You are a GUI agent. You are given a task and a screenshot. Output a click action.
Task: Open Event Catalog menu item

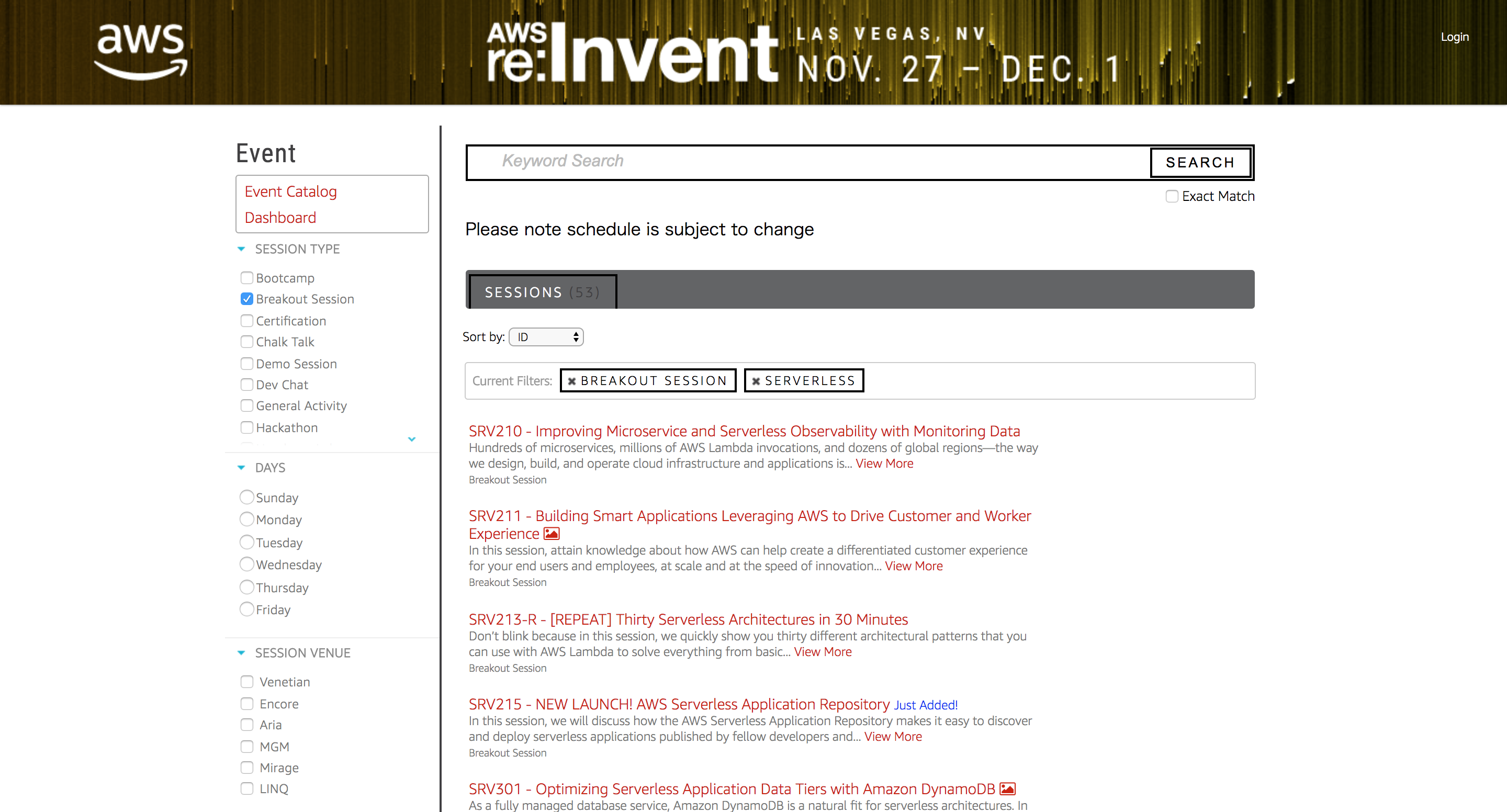point(290,191)
